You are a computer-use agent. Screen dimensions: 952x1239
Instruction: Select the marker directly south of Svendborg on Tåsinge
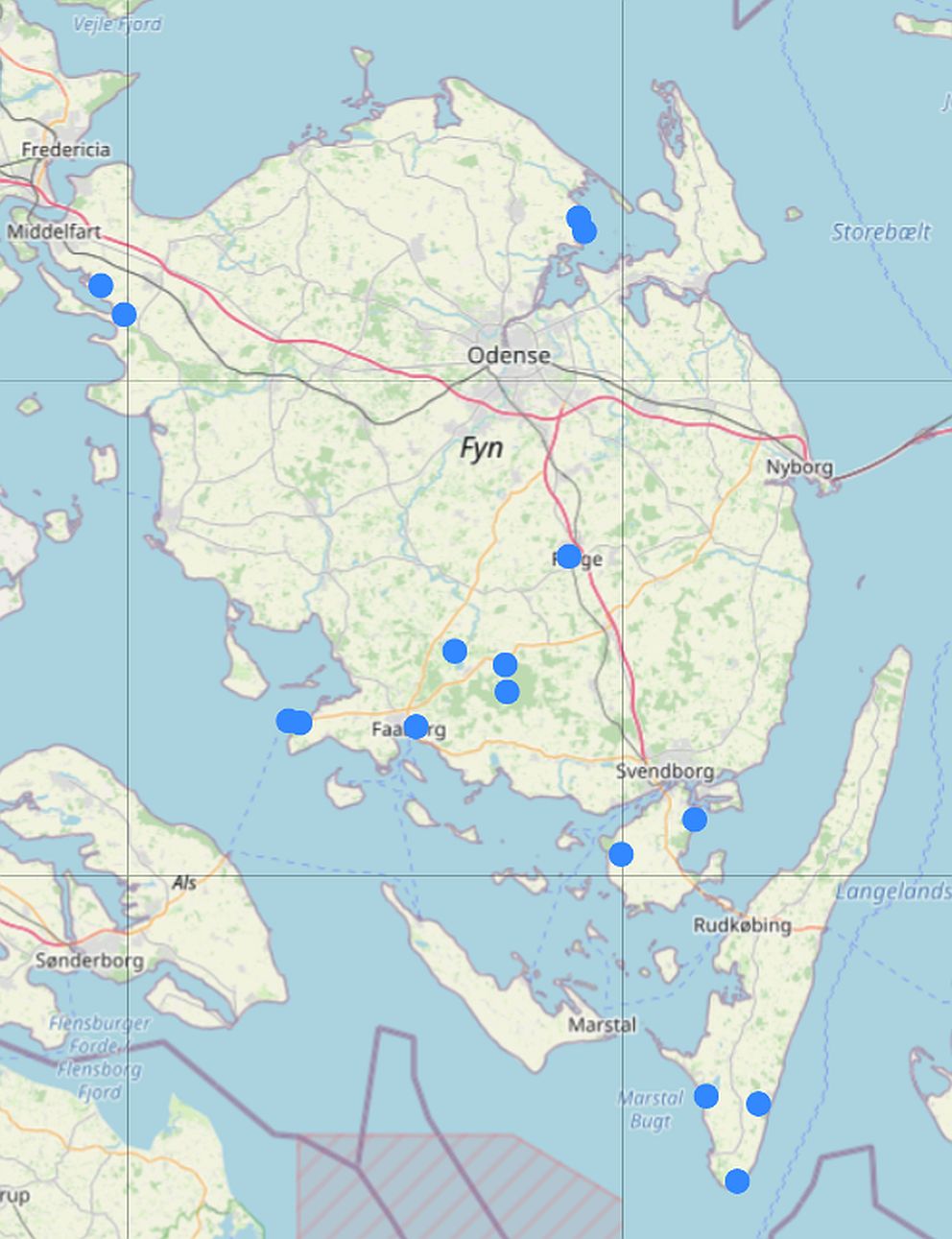point(695,819)
